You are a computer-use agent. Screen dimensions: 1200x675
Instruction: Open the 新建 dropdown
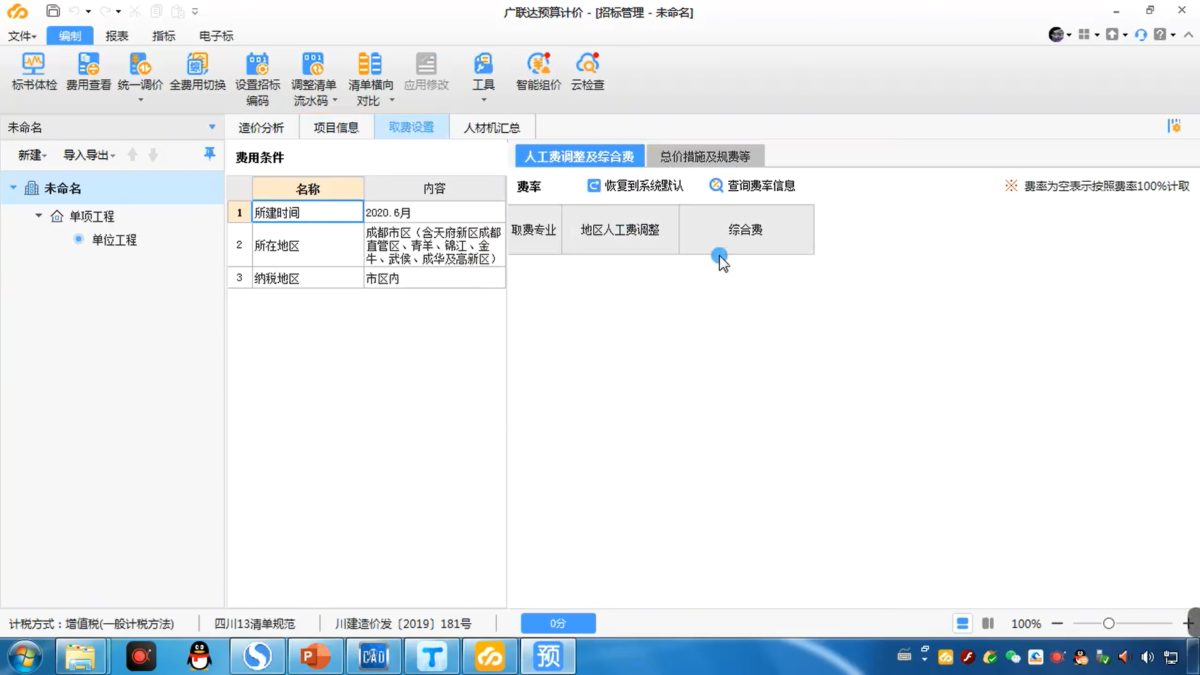(32, 155)
